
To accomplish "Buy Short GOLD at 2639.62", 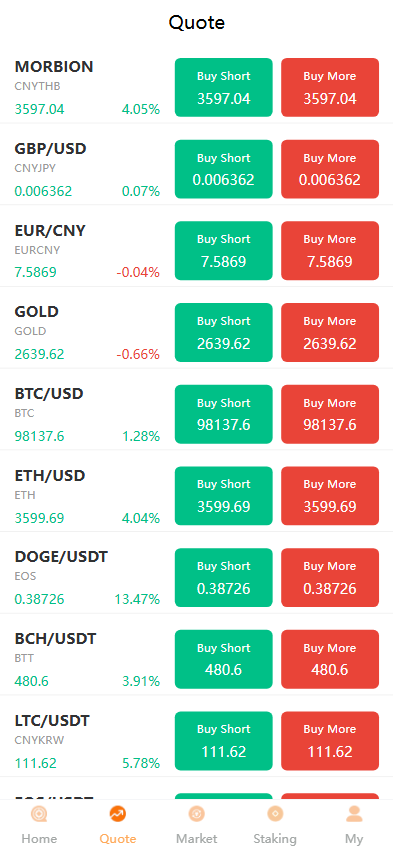I will pyautogui.click(x=224, y=333).
